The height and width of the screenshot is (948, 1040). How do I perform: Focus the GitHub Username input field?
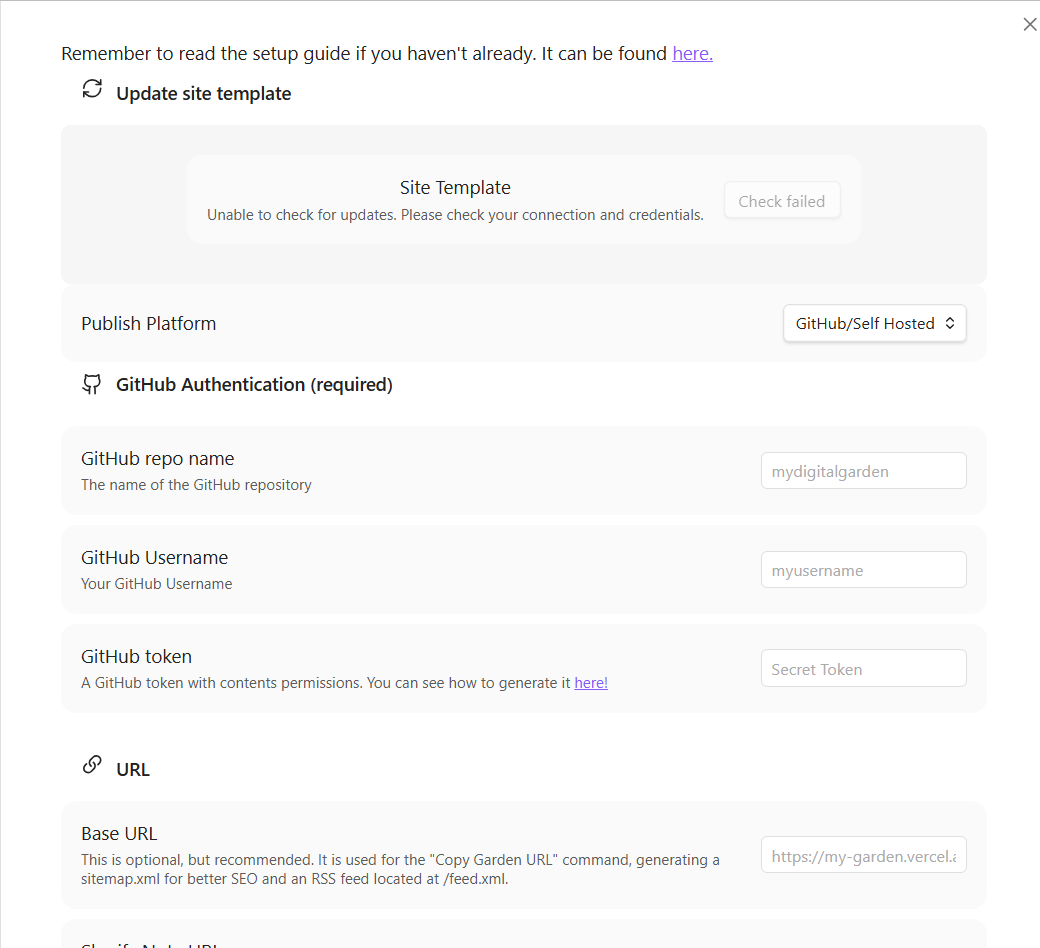click(864, 570)
